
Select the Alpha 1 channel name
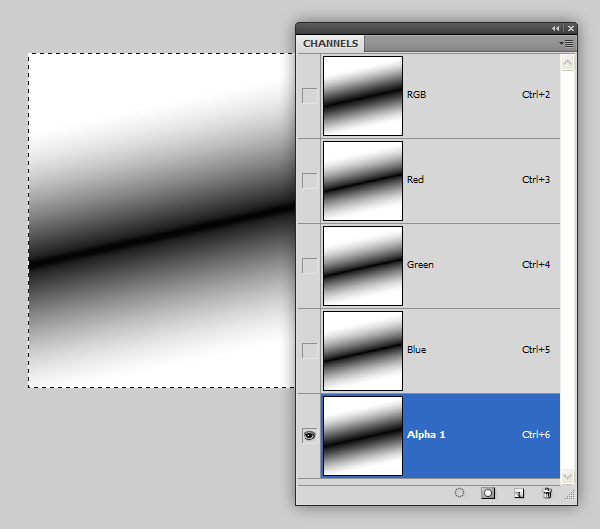[426, 434]
